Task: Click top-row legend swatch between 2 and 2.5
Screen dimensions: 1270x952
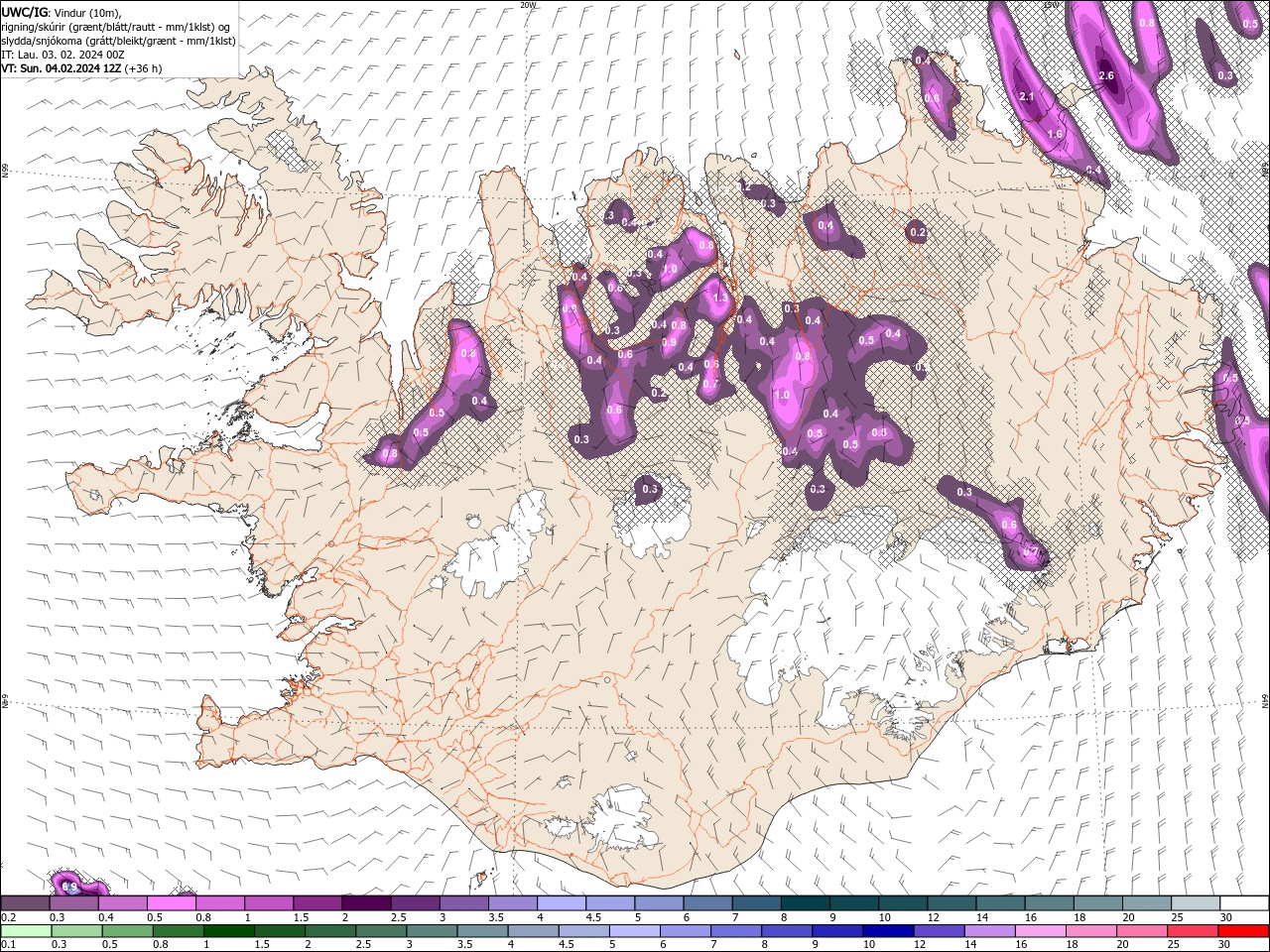Action: click(367, 903)
